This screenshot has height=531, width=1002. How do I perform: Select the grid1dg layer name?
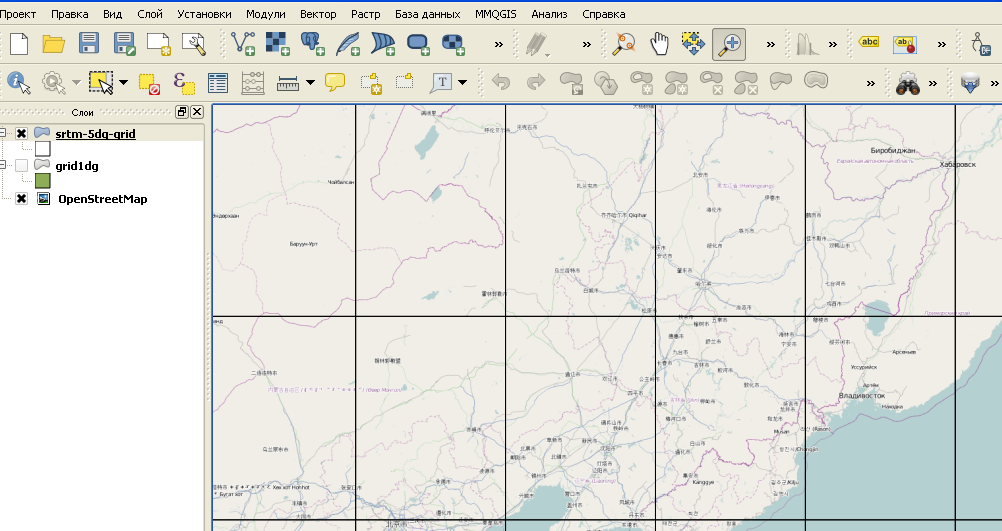(76, 165)
